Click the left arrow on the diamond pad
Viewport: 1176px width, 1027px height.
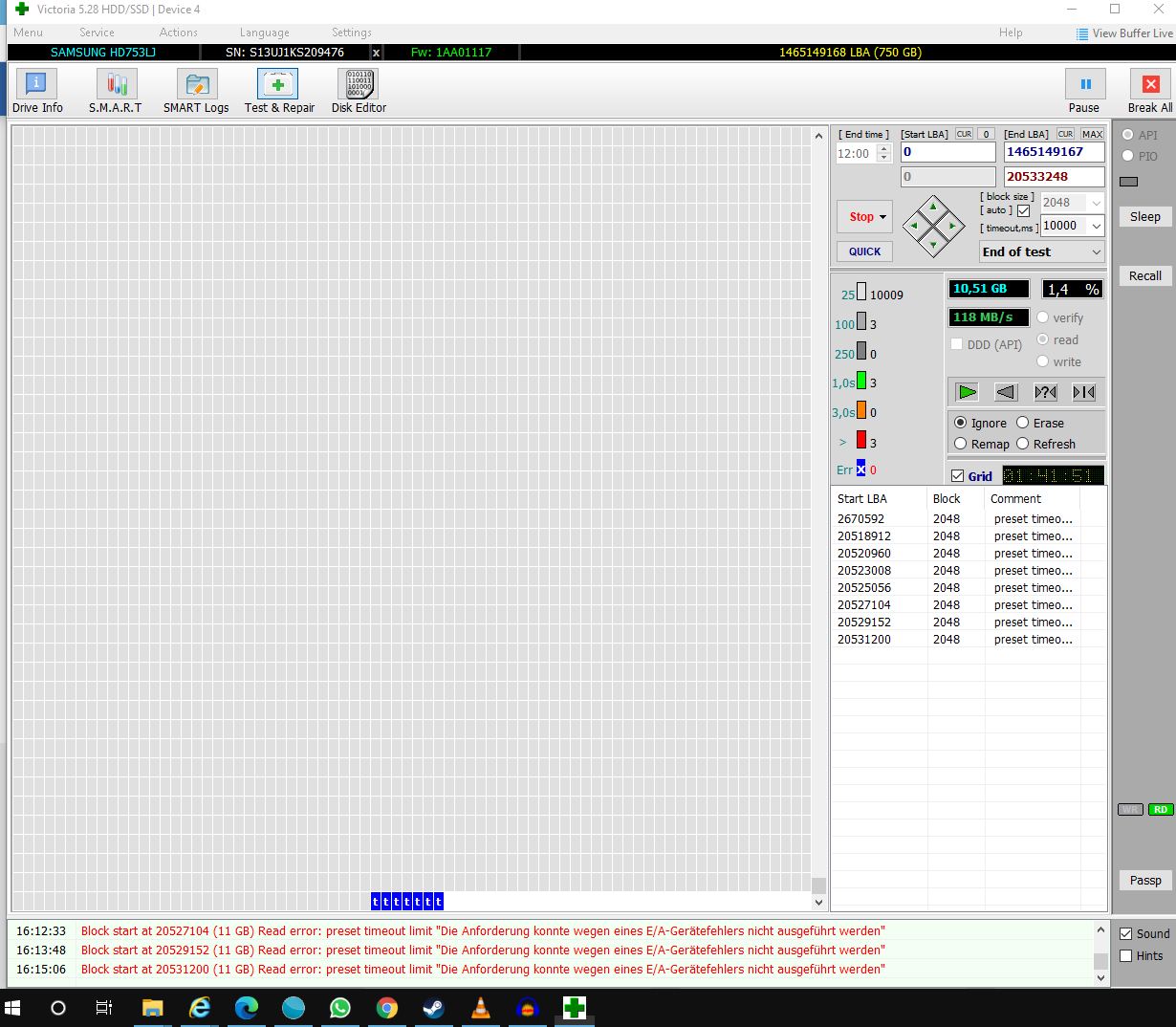coord(915,227)
